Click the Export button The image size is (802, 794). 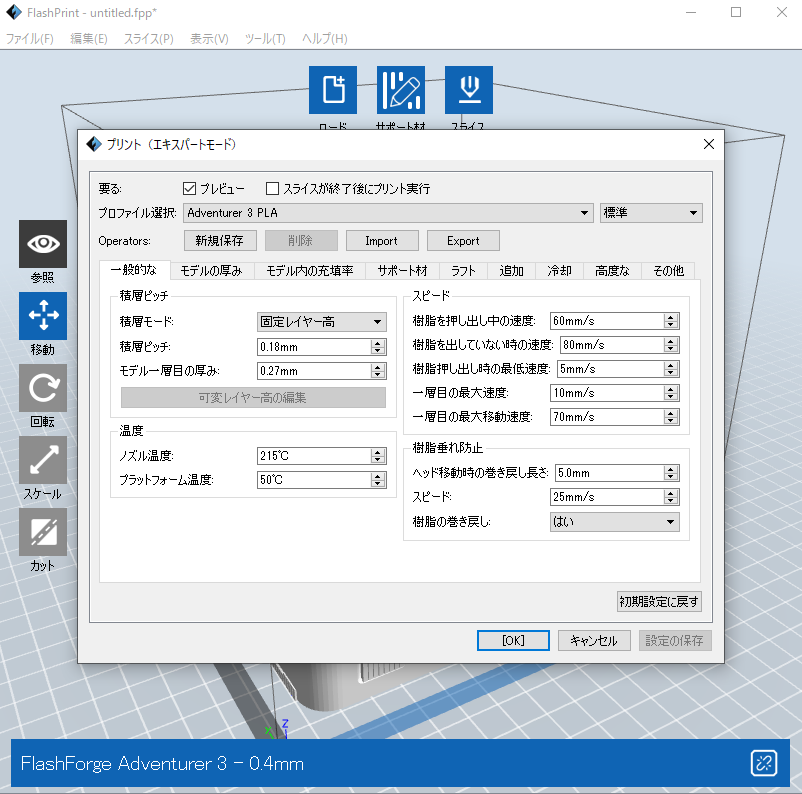click(x=463, y=241)
